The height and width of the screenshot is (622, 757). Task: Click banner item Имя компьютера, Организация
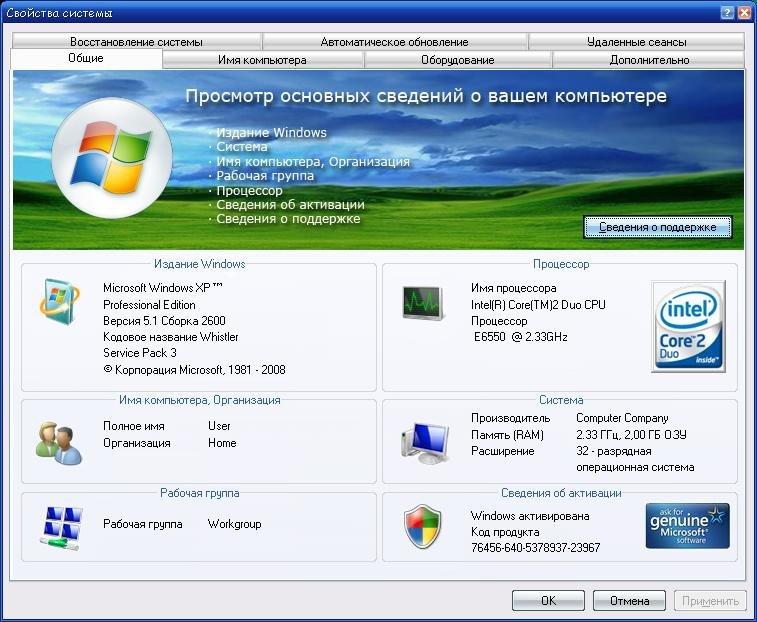[x=313, y=161]
